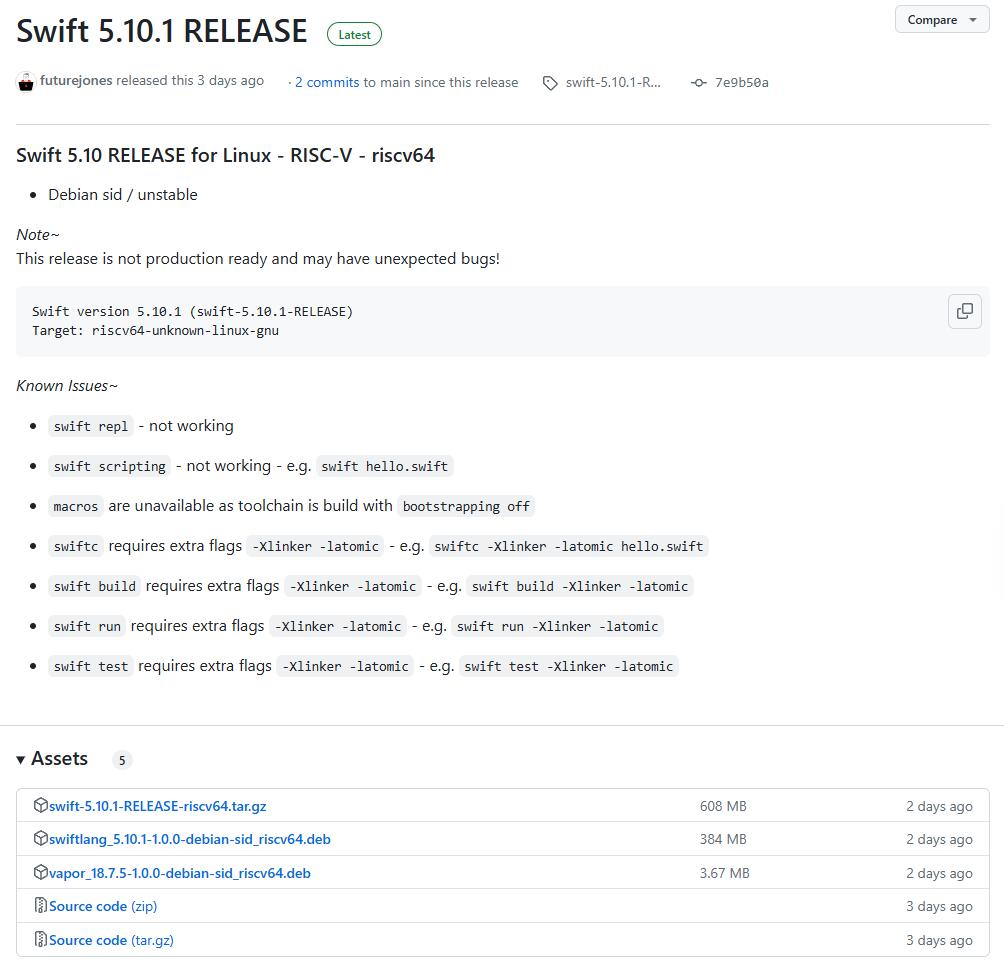Click the Swift 5.10.1 RELEASE title
The image size is (1004, 965).
[x=162, y=31]
